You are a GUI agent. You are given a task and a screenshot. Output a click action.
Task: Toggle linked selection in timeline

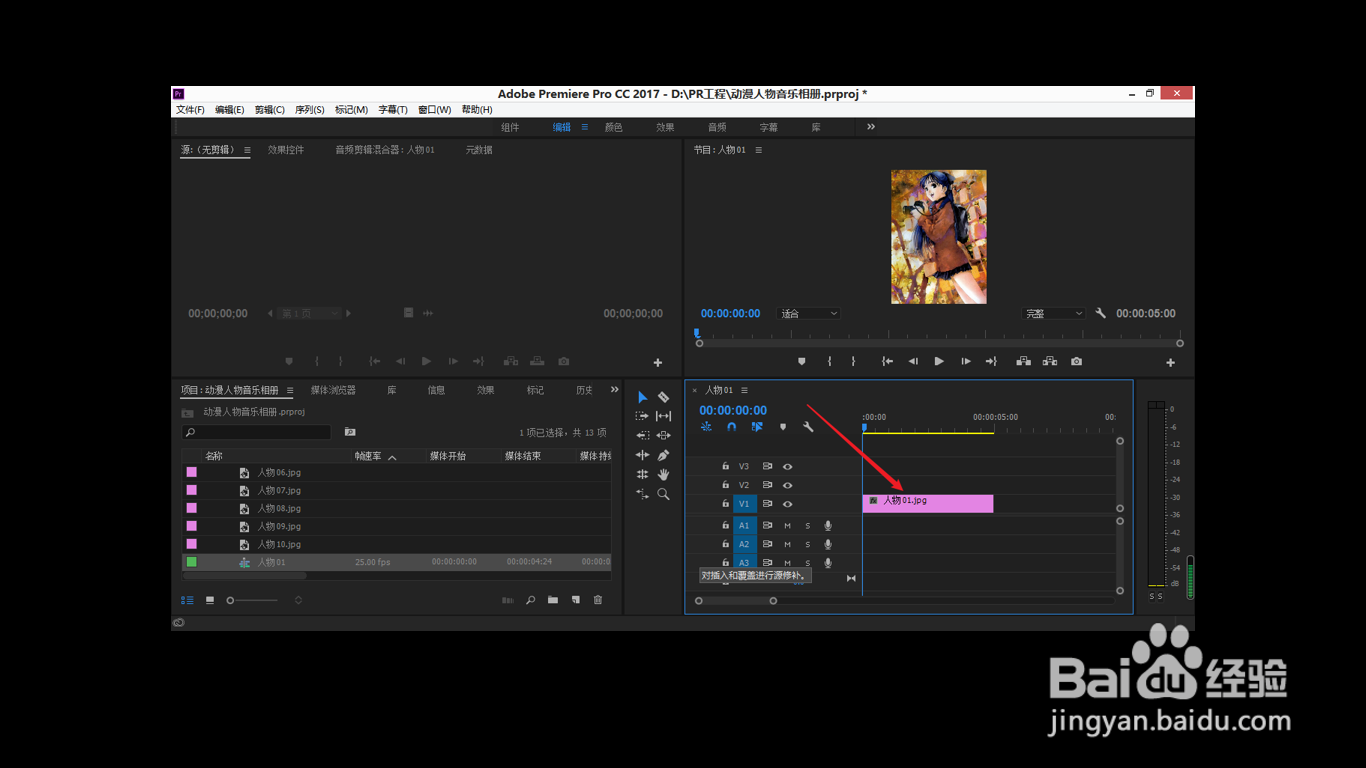click(757, 427)
